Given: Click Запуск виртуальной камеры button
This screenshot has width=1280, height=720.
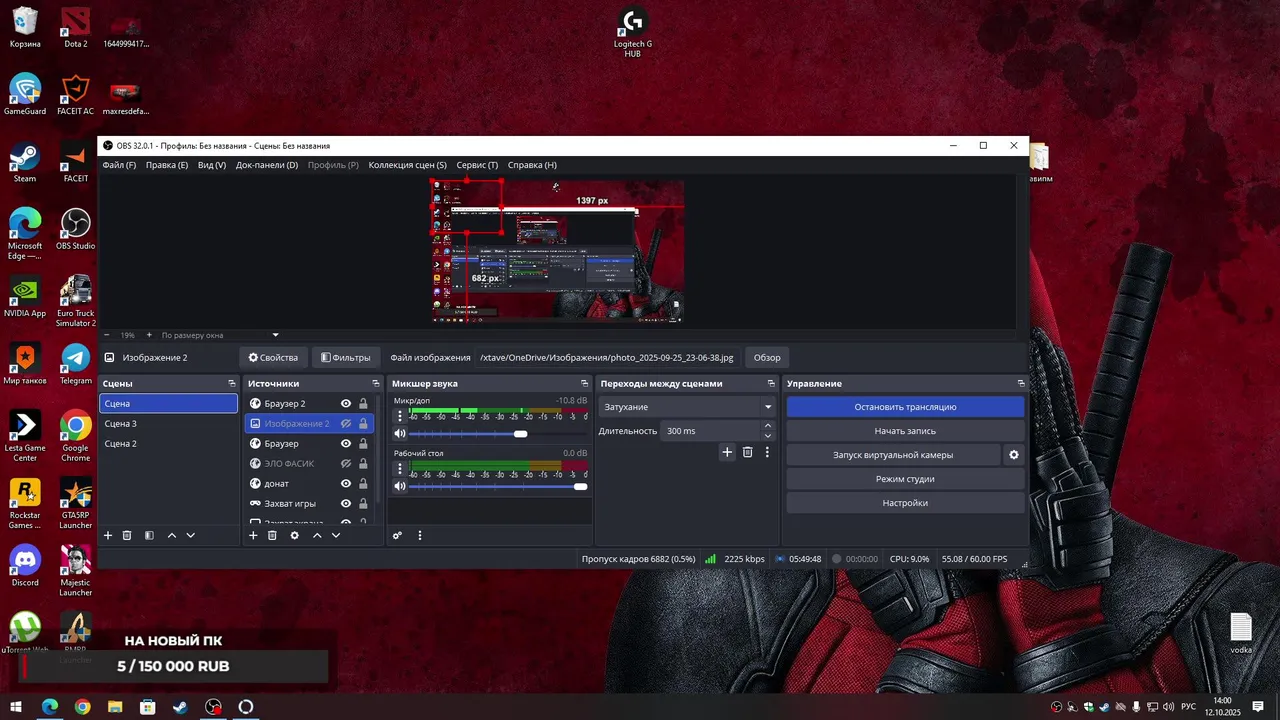Looking at the screenshot, I should (893, 455).
